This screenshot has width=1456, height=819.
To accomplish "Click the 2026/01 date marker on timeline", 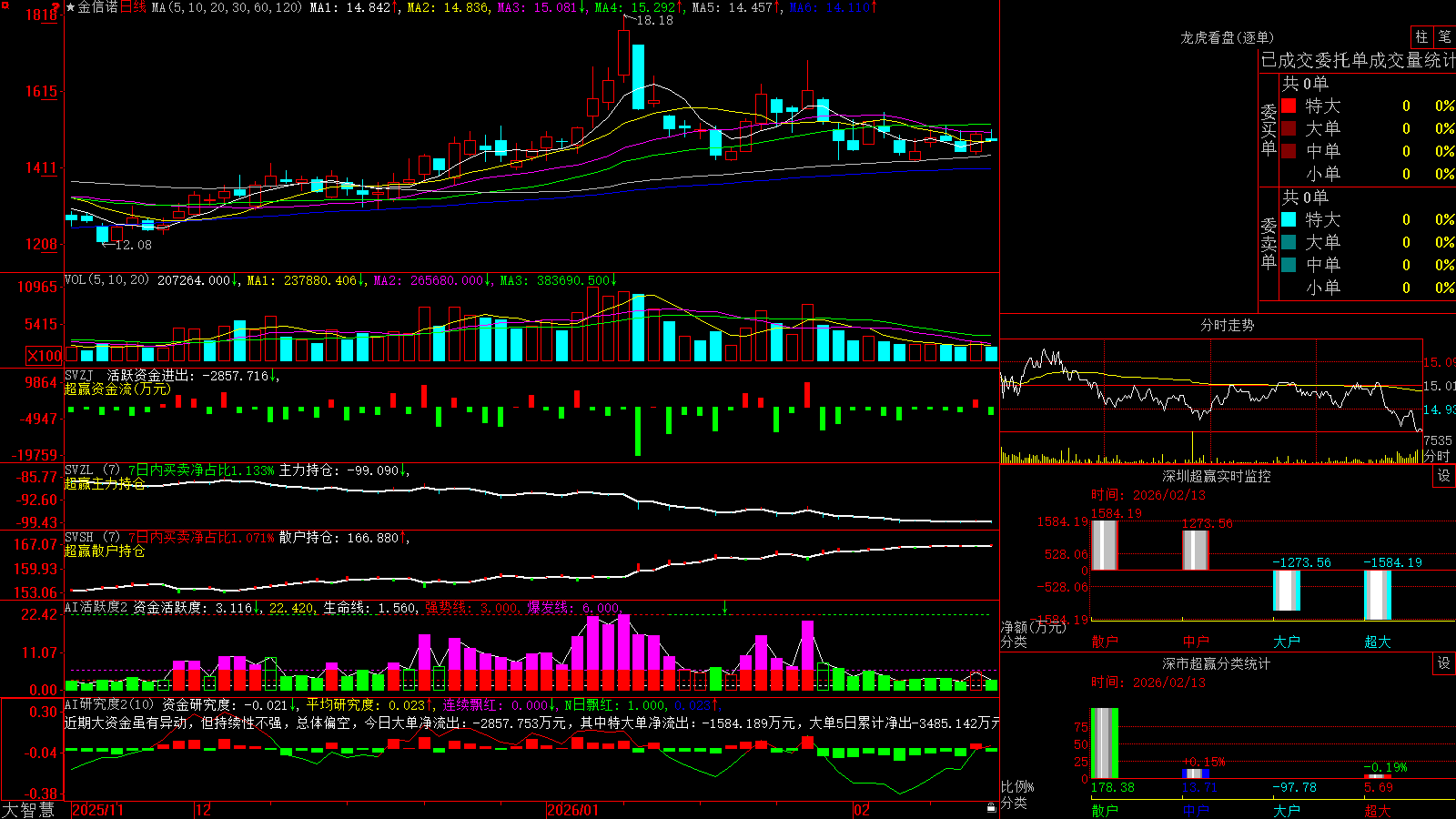I will coord(573,810).
